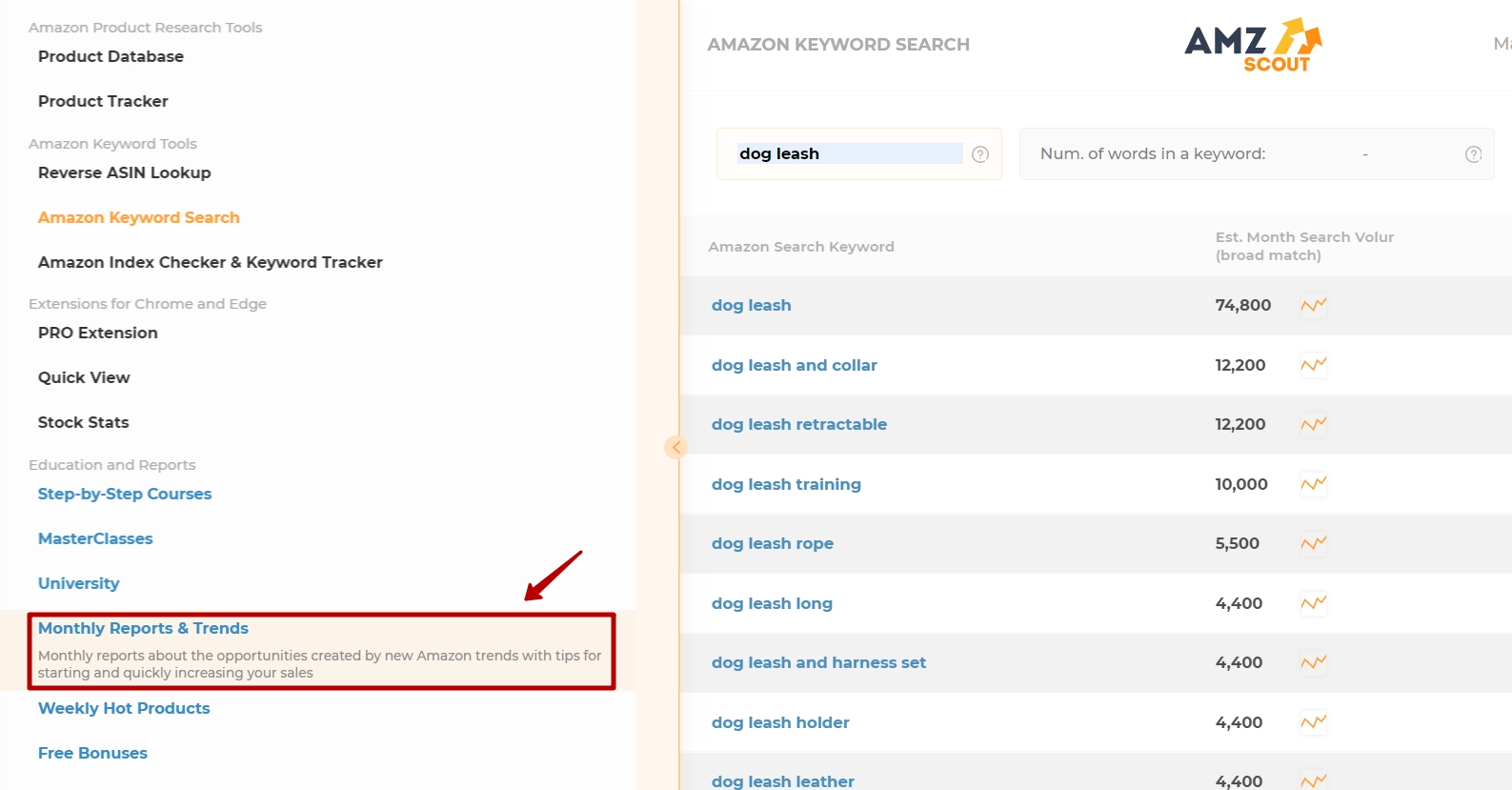Open Stock Stats
Image resolution: width=1512 pixels, height=790 pixels.
pos(83,422)
